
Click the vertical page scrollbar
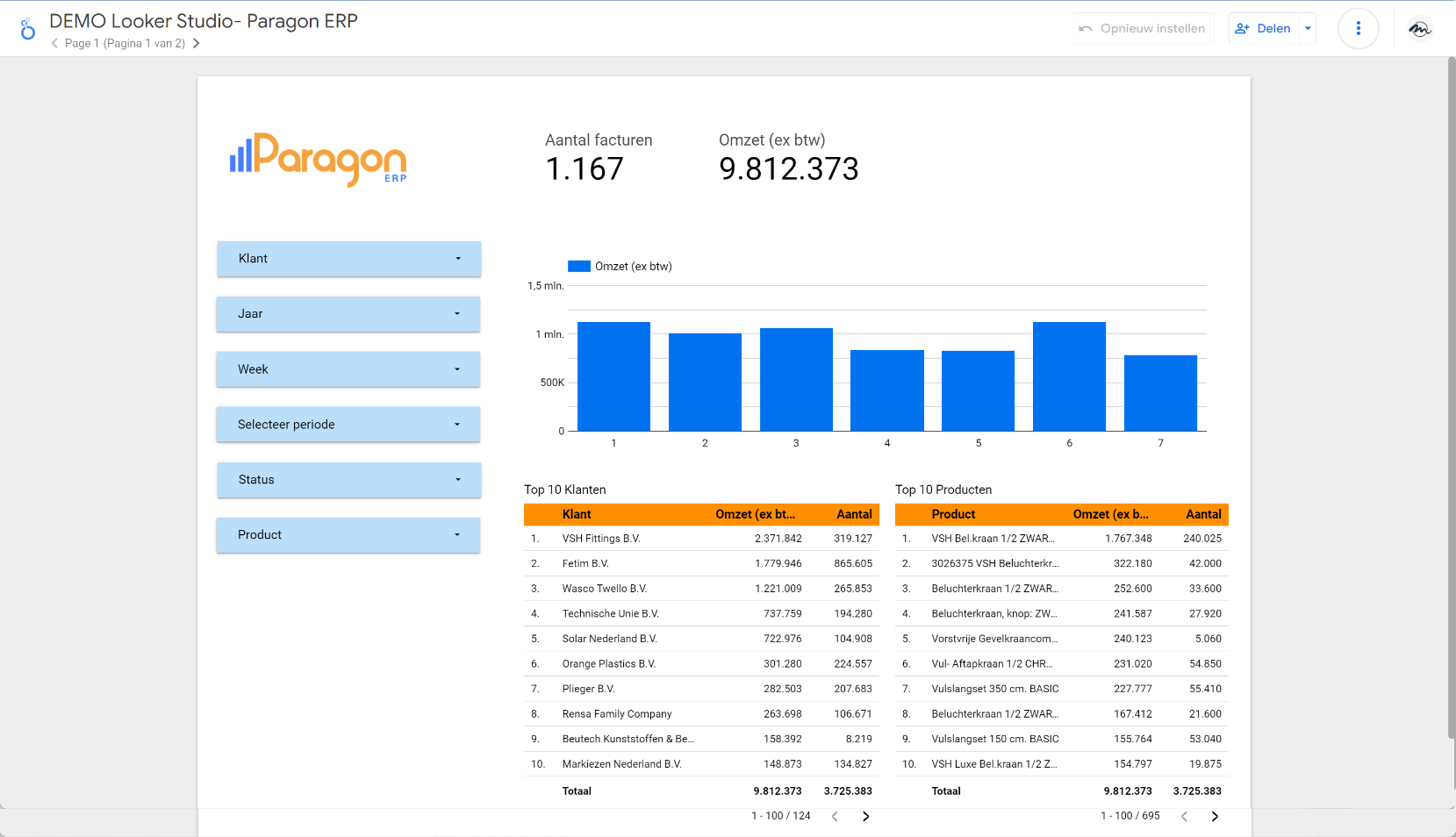tap(1451, 399)
